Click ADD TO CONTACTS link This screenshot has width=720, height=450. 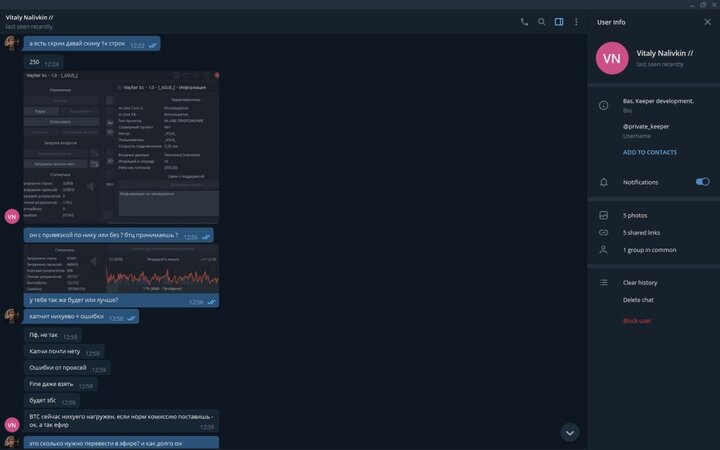point(649,152)
